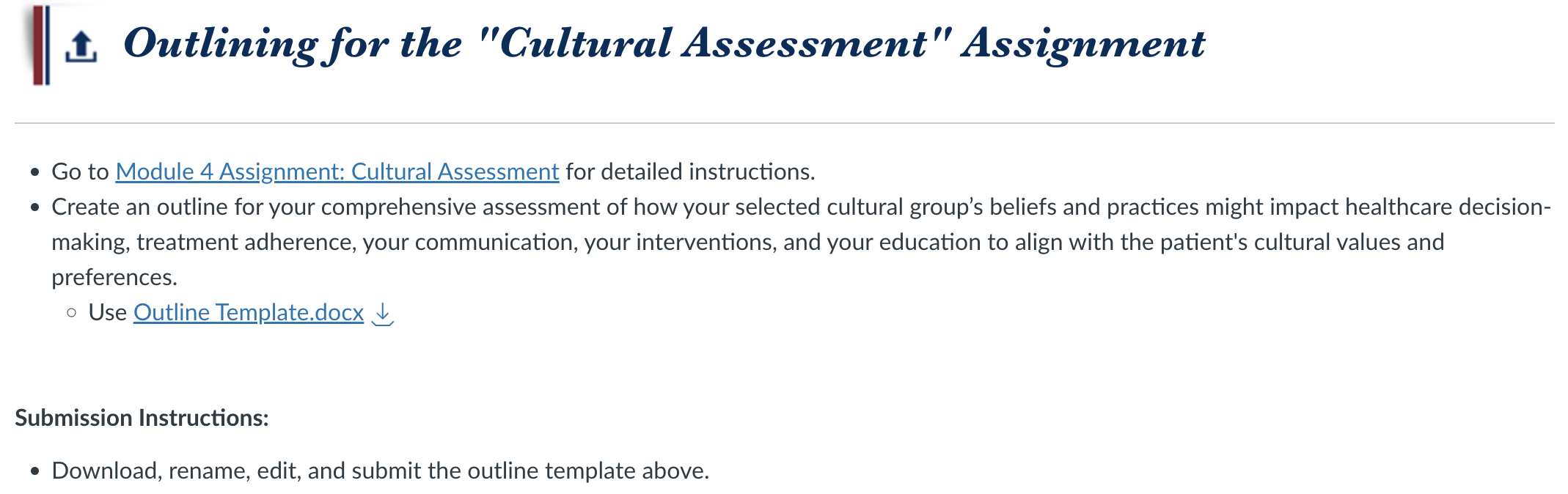
Task: Click the word "Assignment" ending the title
Action: [x=1083, y=44]
